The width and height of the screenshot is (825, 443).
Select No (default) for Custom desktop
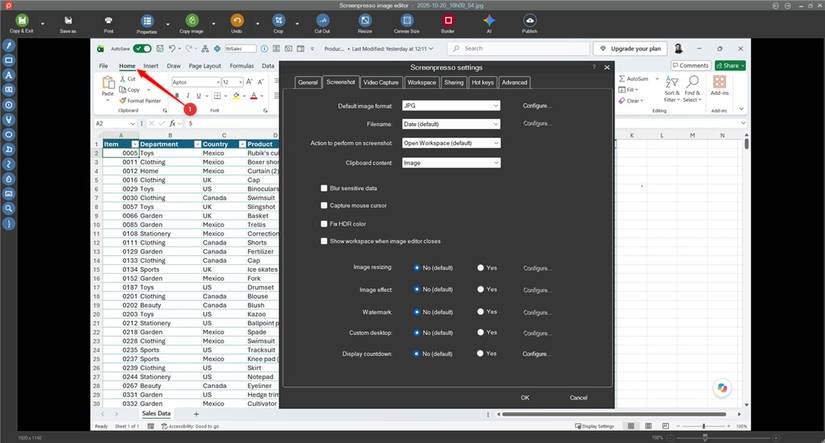tap(417, 333)
